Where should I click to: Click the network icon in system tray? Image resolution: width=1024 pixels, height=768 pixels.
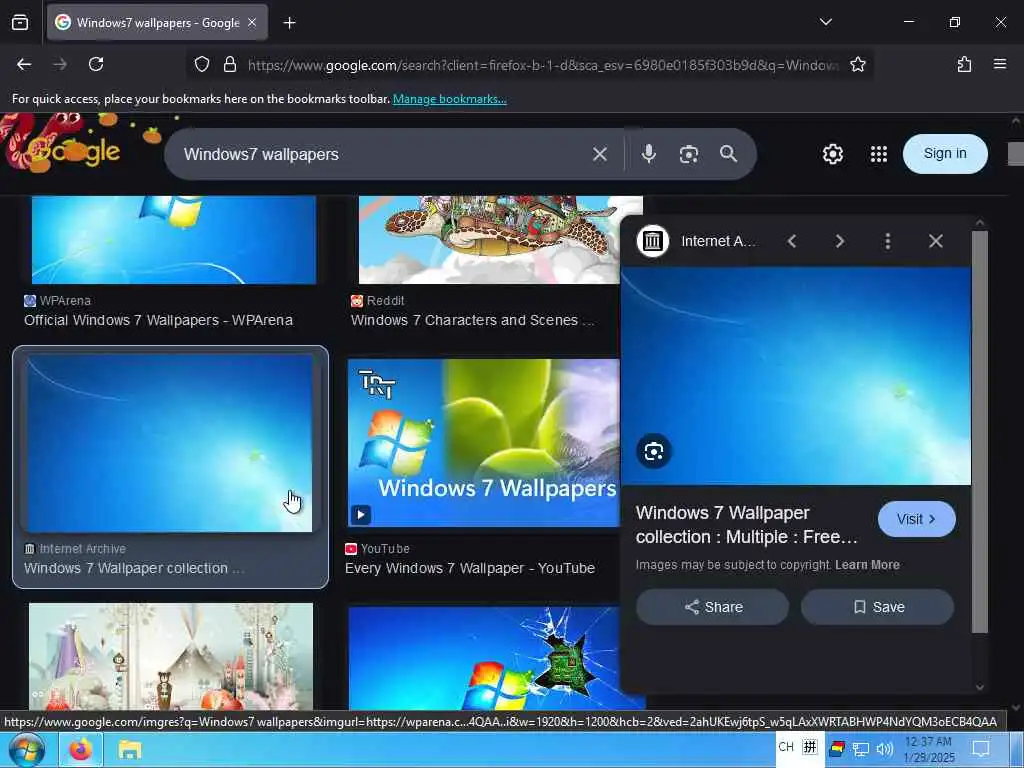click(861, 750)
